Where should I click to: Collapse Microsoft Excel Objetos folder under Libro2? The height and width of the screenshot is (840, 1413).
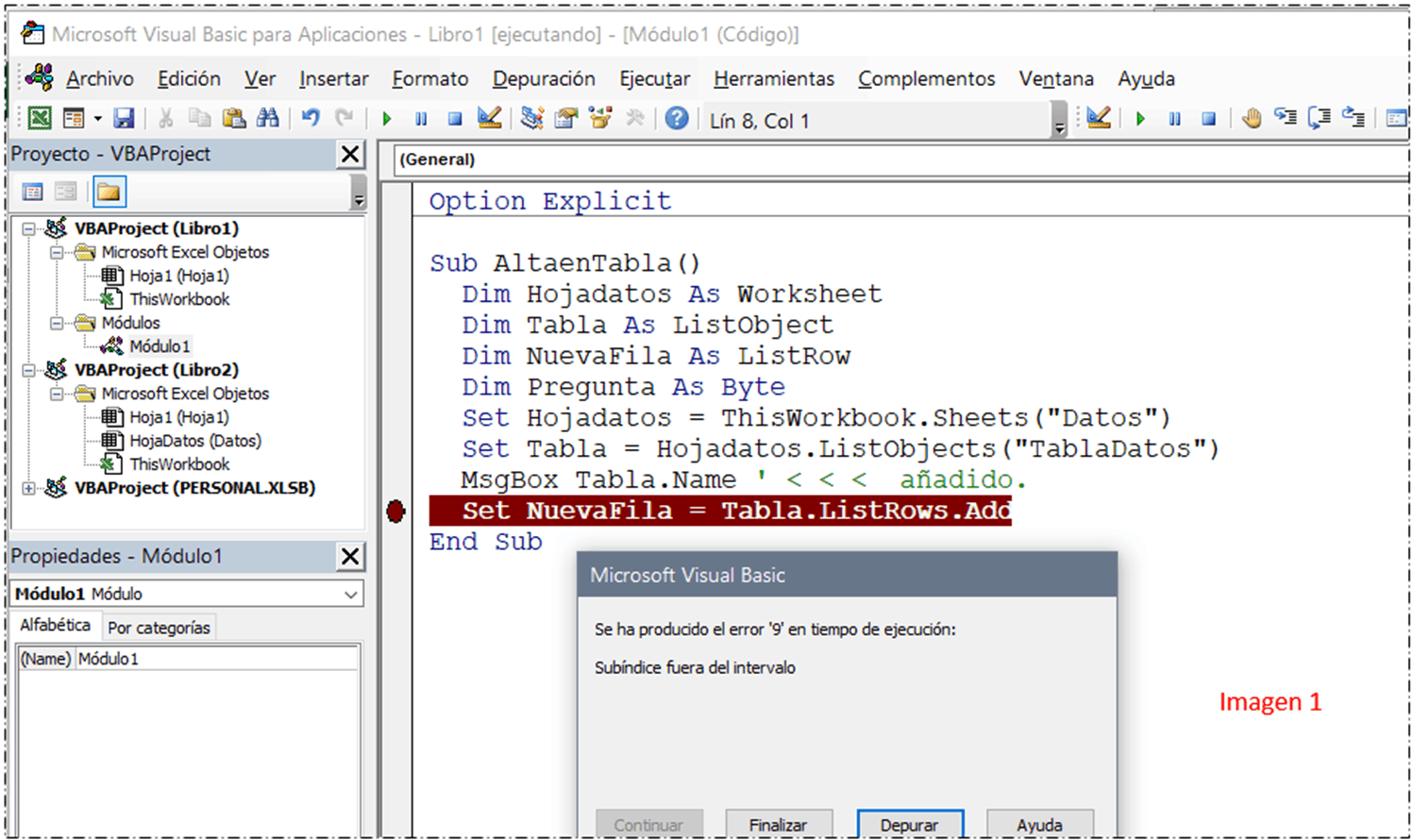[x=57, y=394]
